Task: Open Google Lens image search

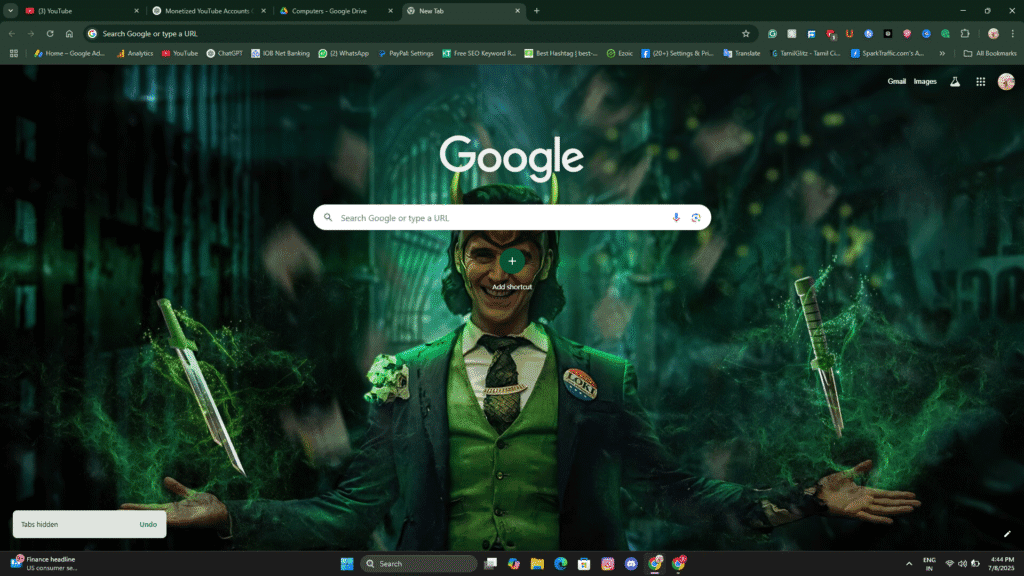Action: pos(695,218)
